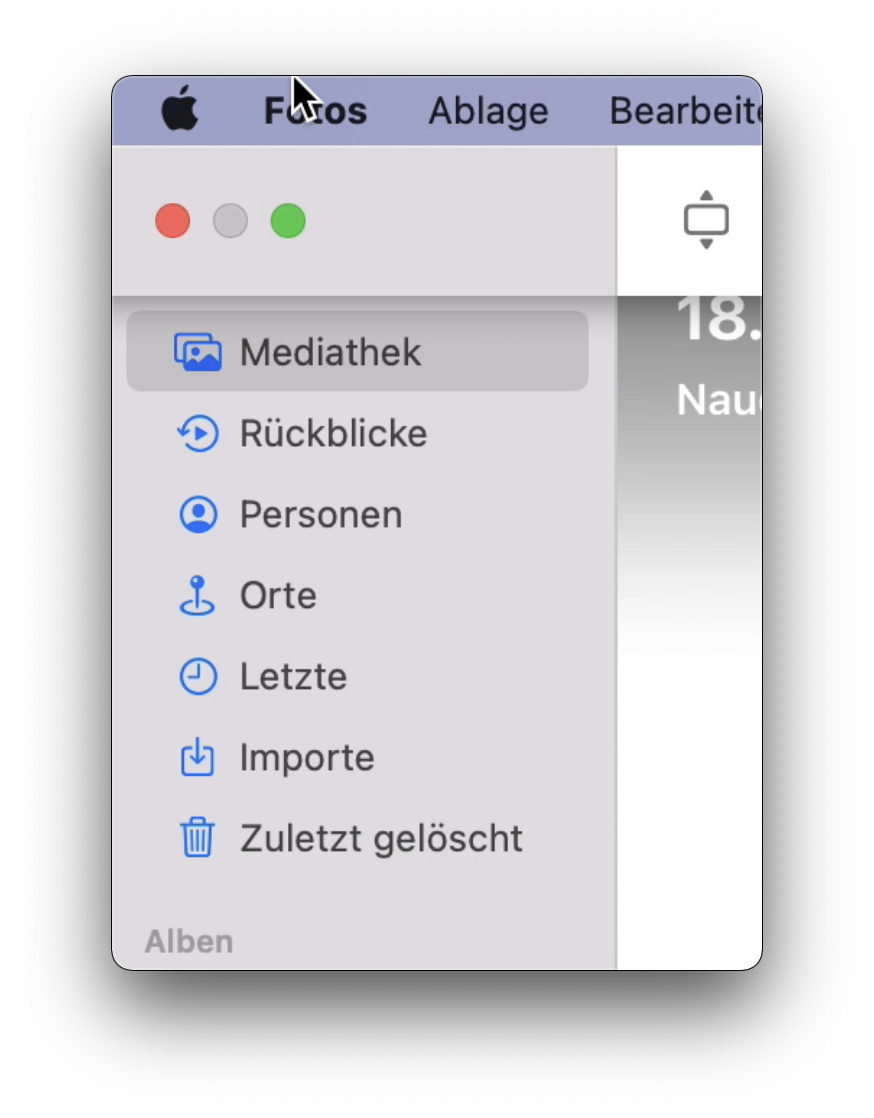Screen dimensions: 874x1118
Task: Select Mediathek in the sidebar
Action: coord(357,352)
